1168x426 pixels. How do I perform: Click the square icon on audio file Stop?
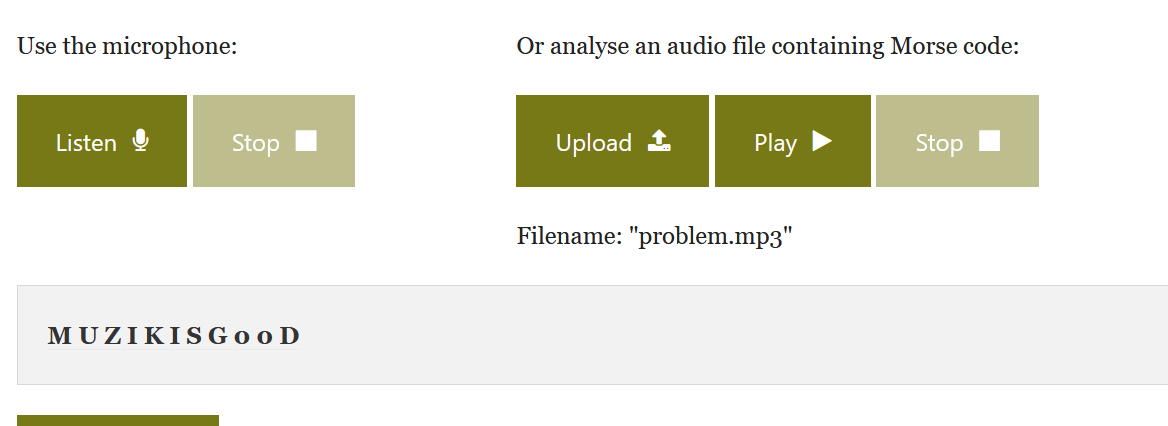pos(989,141)
